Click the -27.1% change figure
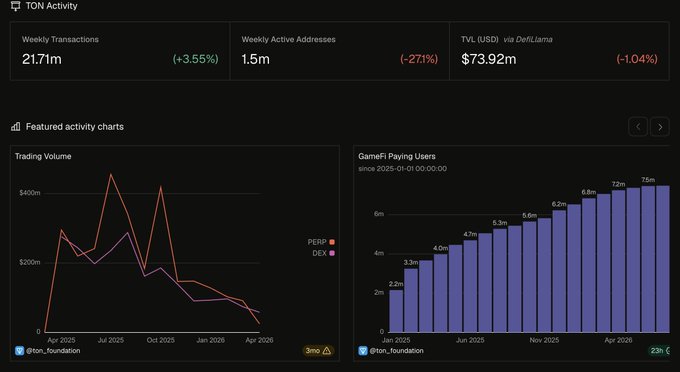Screen dimensions: 680x372 click(x=419, y=59)
